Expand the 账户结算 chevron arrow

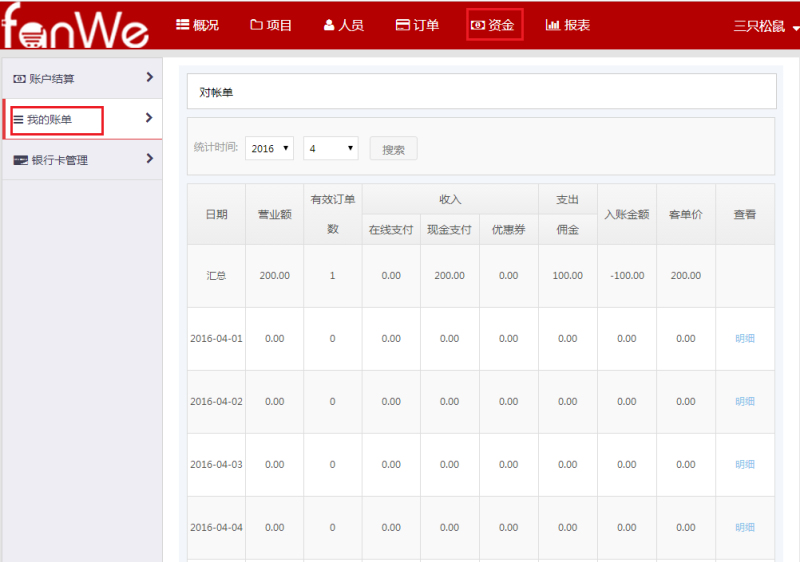click(149, 77)
